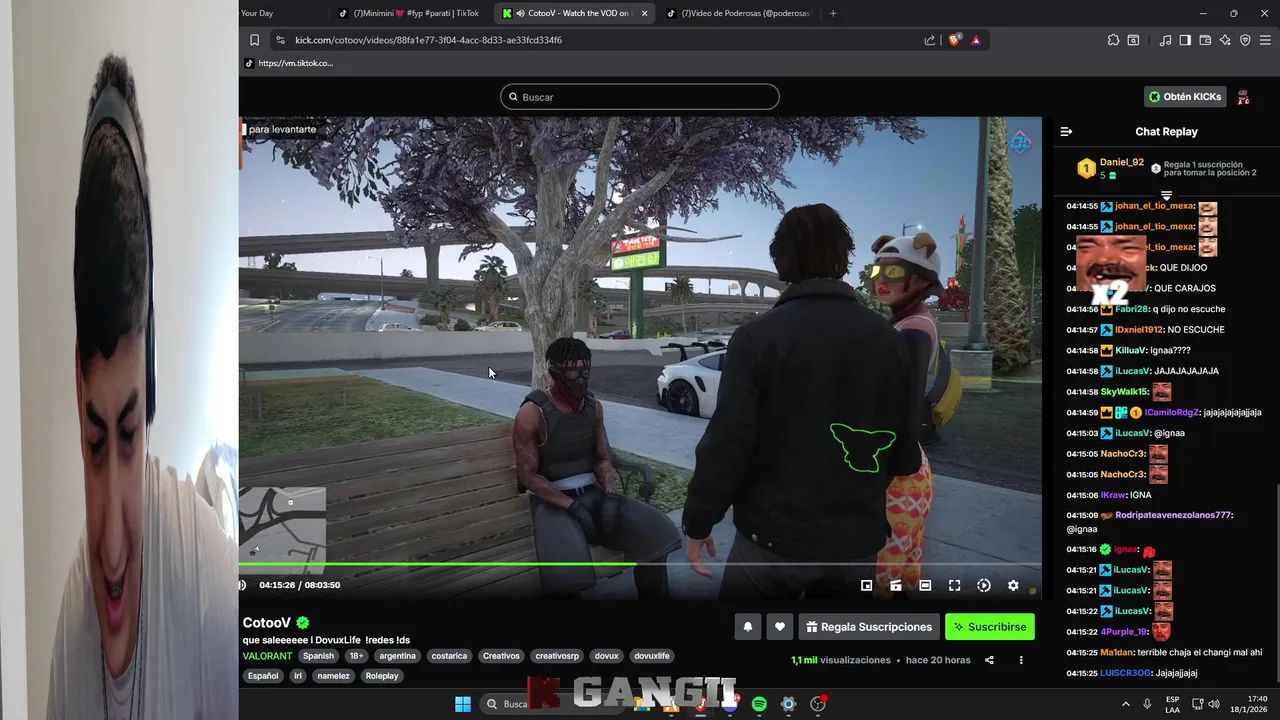Open the browser hamburger menu
Image resolution: width=1280 pixels, height=720 pixels.
[x=1266, y=40]
